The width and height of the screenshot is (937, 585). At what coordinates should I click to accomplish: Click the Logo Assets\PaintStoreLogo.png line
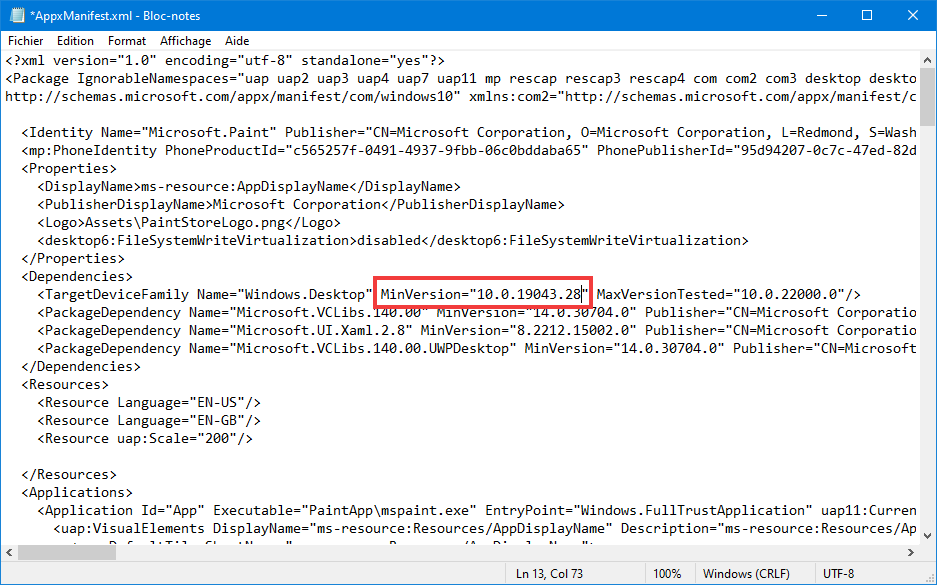[189, 222]
